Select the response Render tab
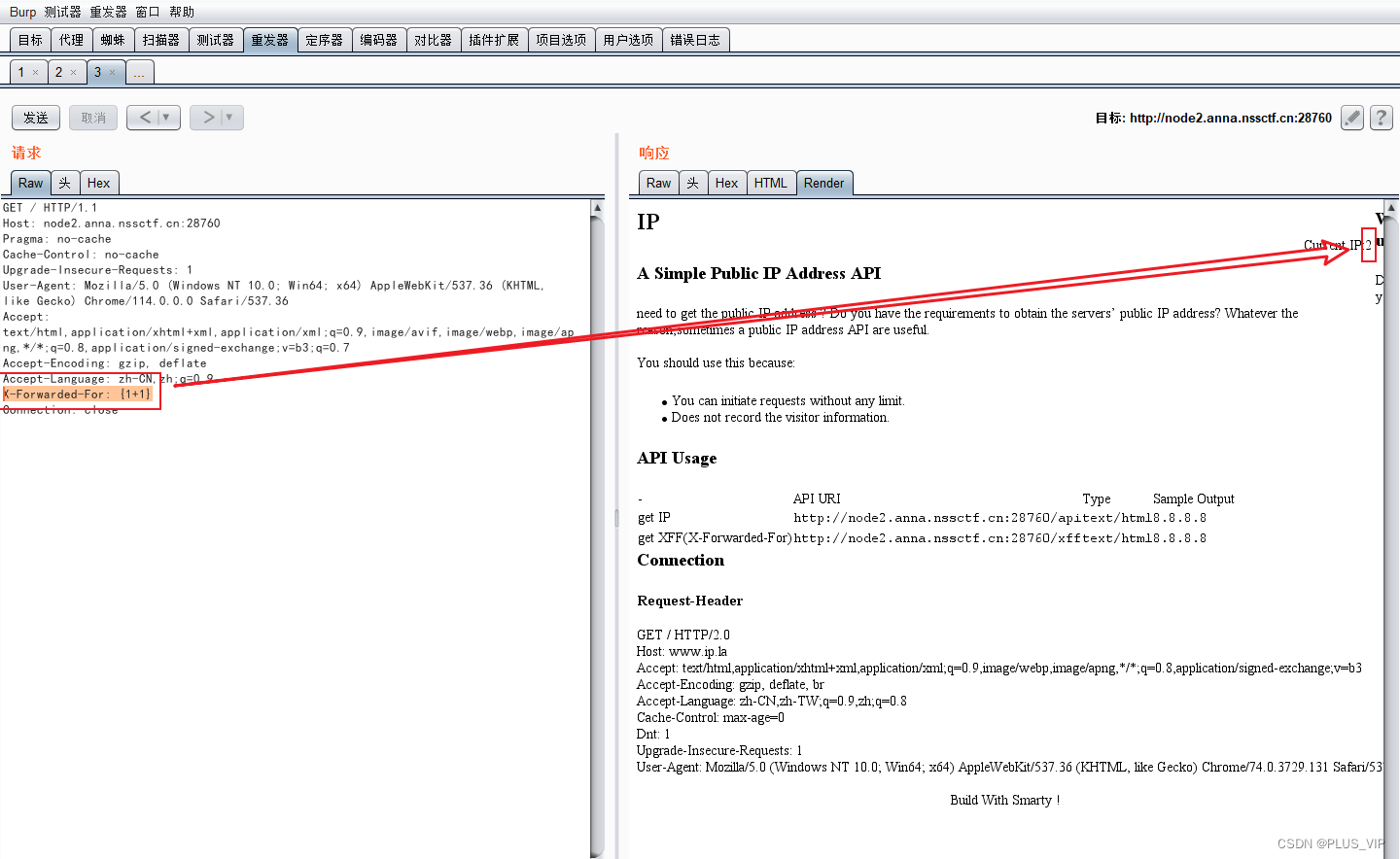This screenshot has height=859, width=1400. coord(823,183)
